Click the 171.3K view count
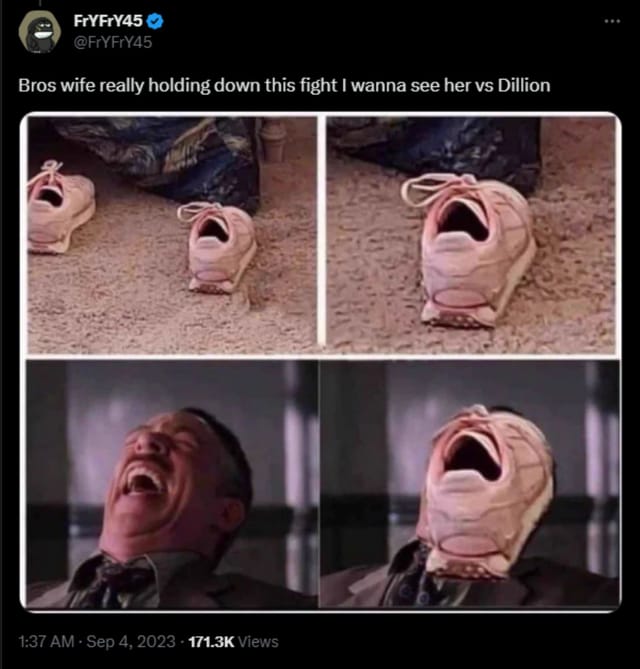 tap(211, 642)
